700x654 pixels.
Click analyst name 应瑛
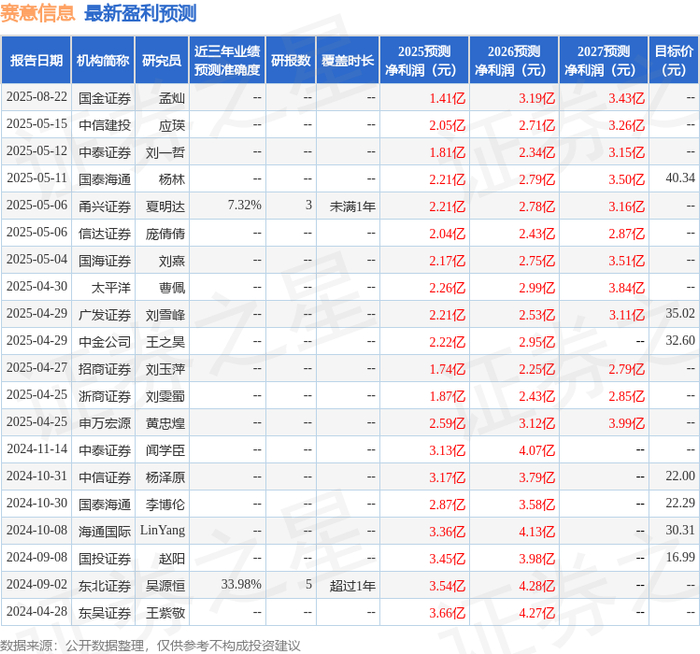172,125
